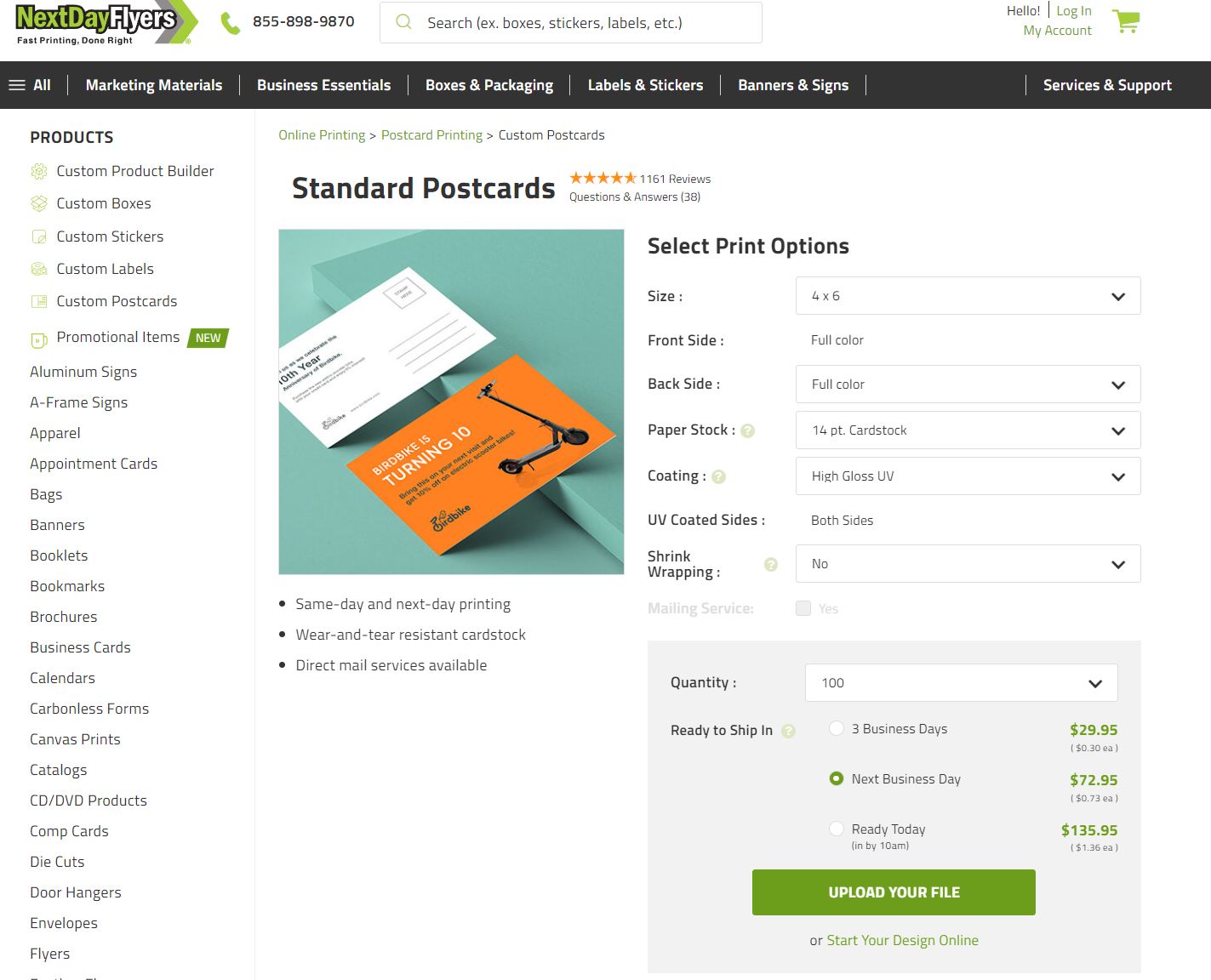
Task: Click the Start Your Design Online link
Action: (x=902, y=940)
